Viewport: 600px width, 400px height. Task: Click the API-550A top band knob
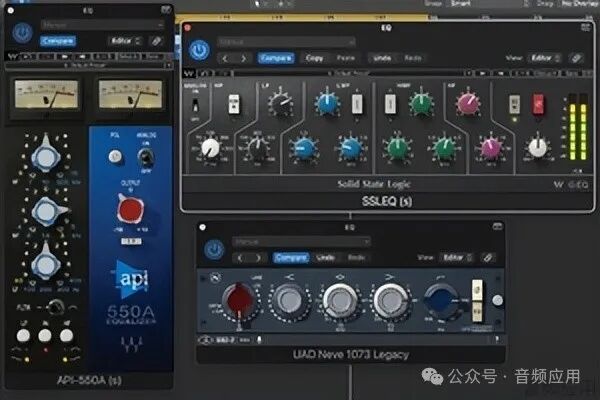(x=46, y=155)
